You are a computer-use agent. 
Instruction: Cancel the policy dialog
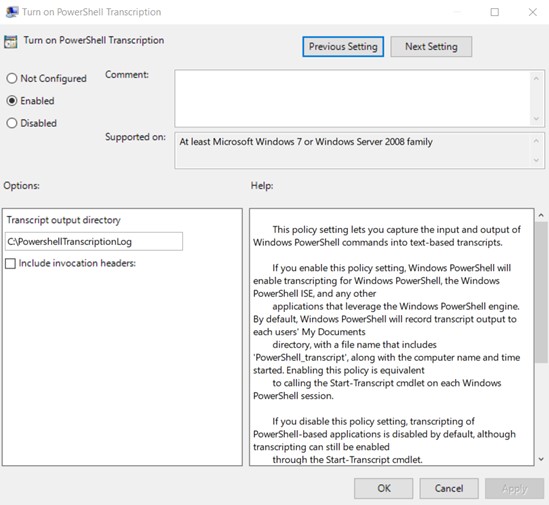[449, 488]
